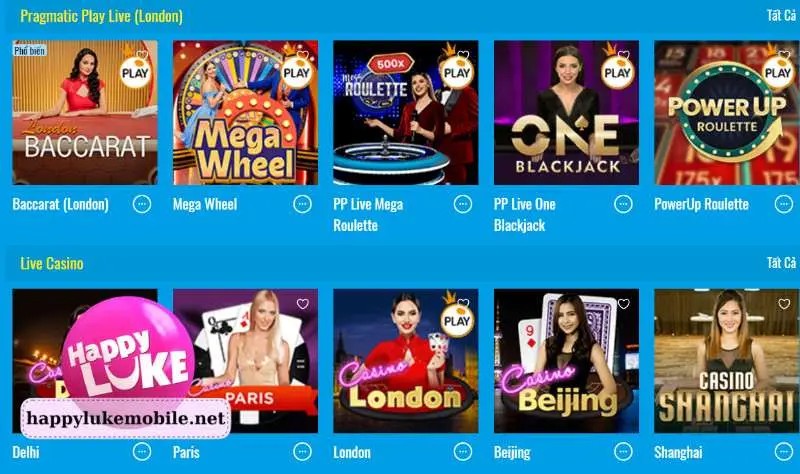Image resolution: width=800 pixels, height=474 pixels.
Task: Favorite the Casino Paris game with heart
Action: 303,304
